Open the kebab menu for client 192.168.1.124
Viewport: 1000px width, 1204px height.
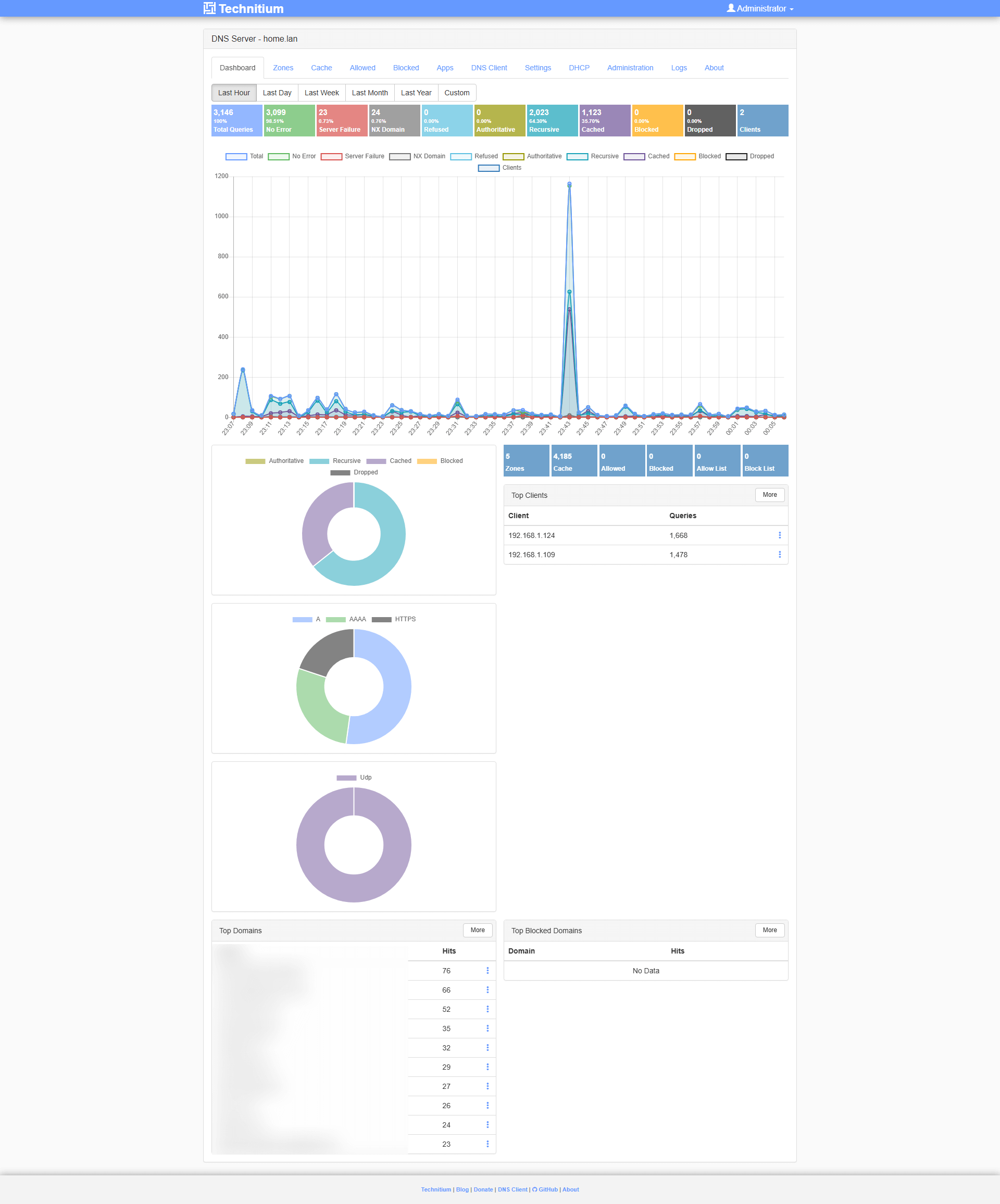coord(780,535)
